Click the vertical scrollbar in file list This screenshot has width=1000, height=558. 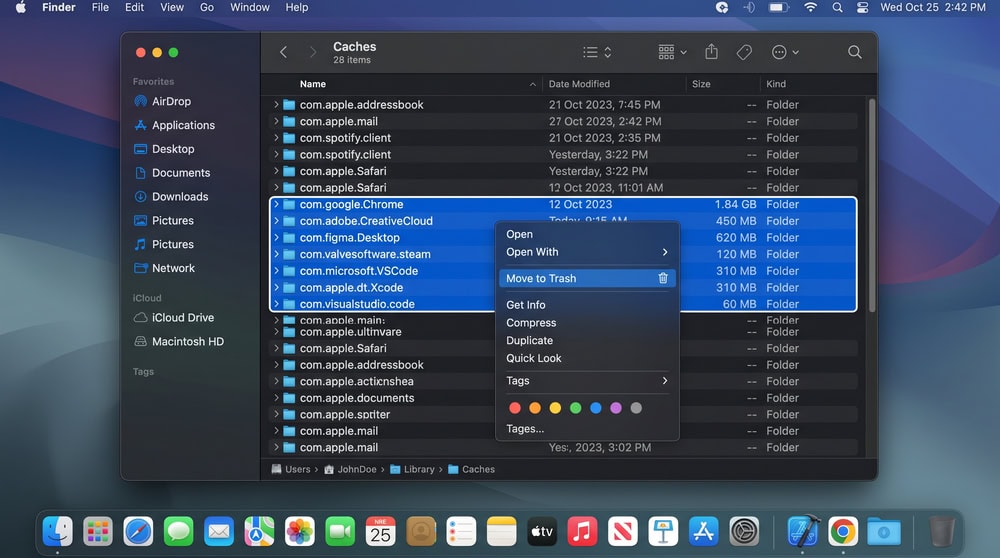point(871,205)
